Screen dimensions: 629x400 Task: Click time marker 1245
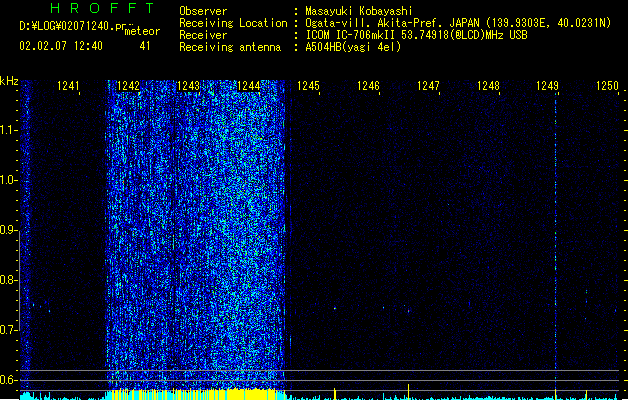coord(308,86)
